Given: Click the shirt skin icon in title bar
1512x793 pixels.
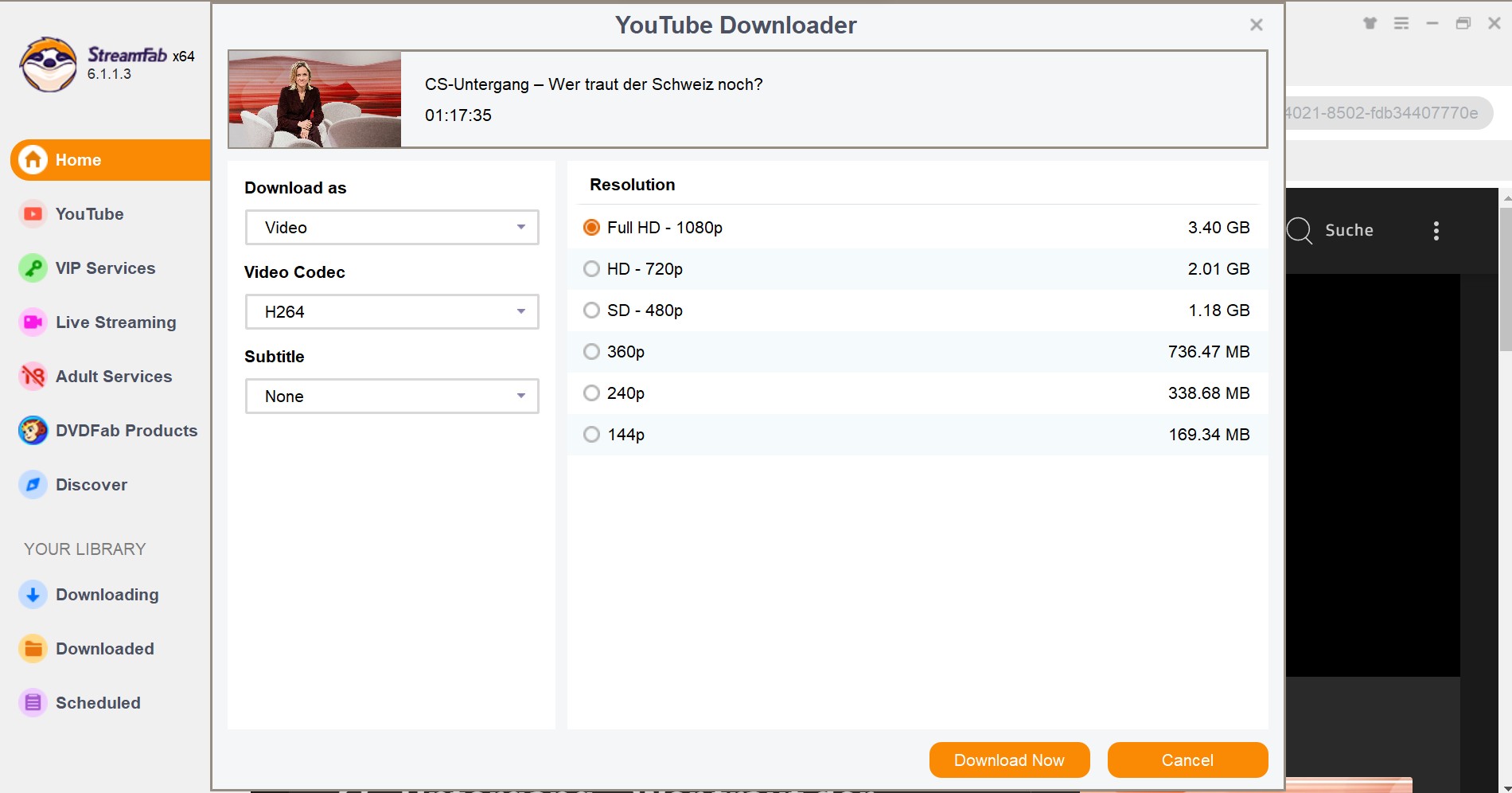Looking at the screenshot, I should point(1370,23).
